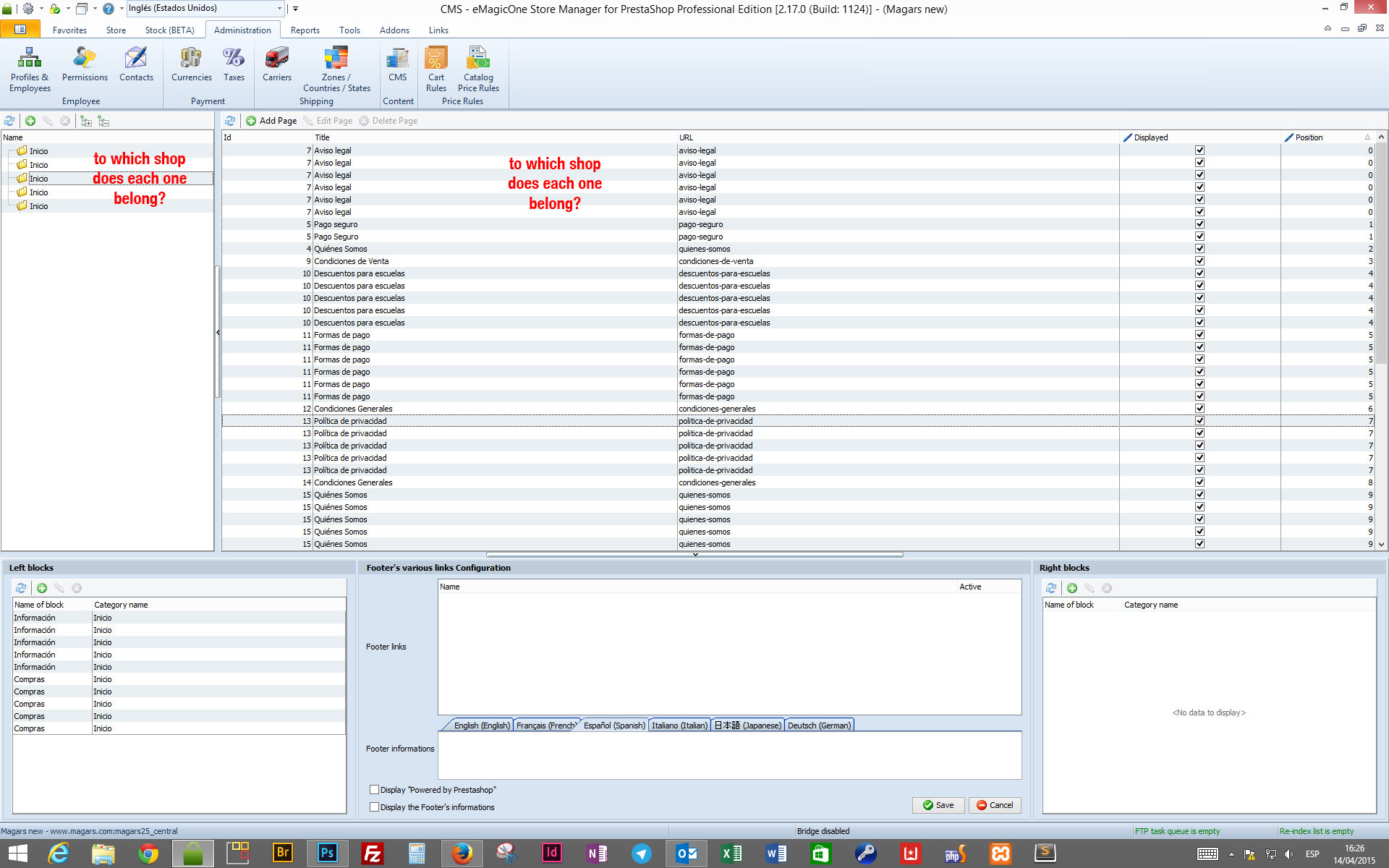This screenshot has width=1389, height=868.
Task: Expand the quick access toolbar customize arrow
Action: point(295,9)
